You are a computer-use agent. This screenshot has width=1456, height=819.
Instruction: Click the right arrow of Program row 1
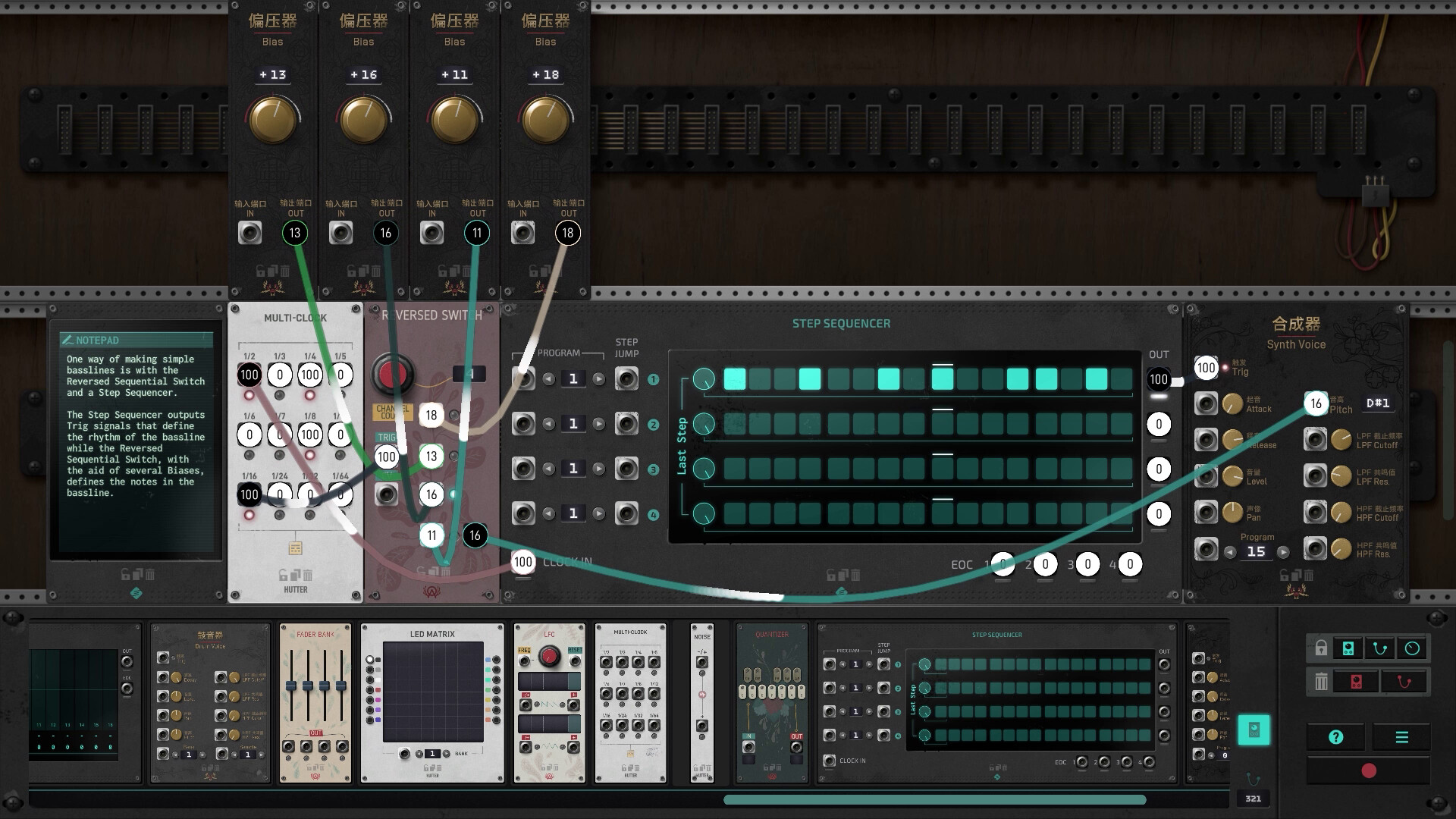[x=599, y=378]
